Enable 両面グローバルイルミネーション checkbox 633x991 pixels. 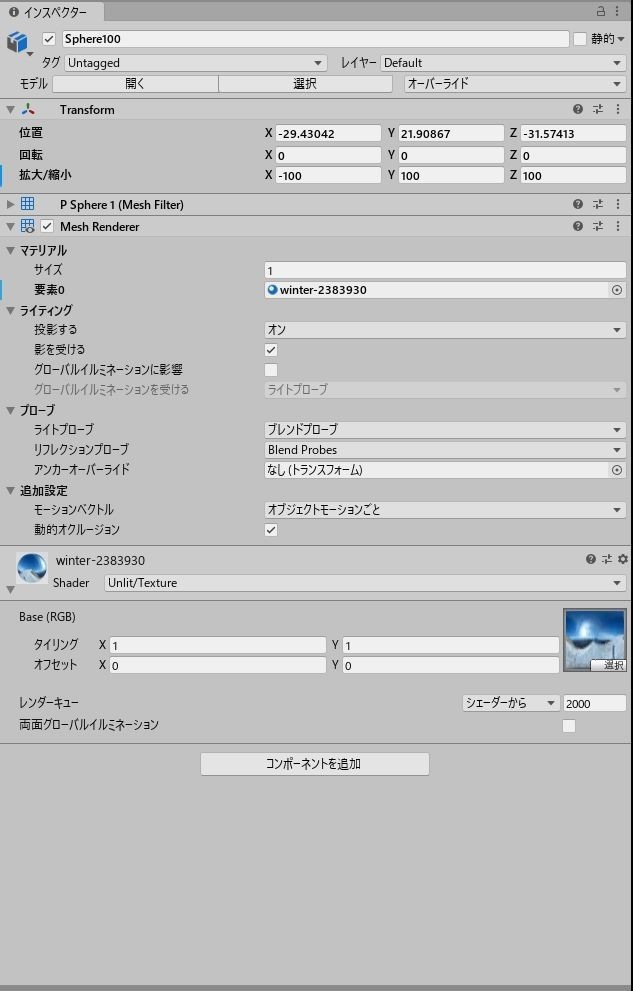click(x=569, y=726)
